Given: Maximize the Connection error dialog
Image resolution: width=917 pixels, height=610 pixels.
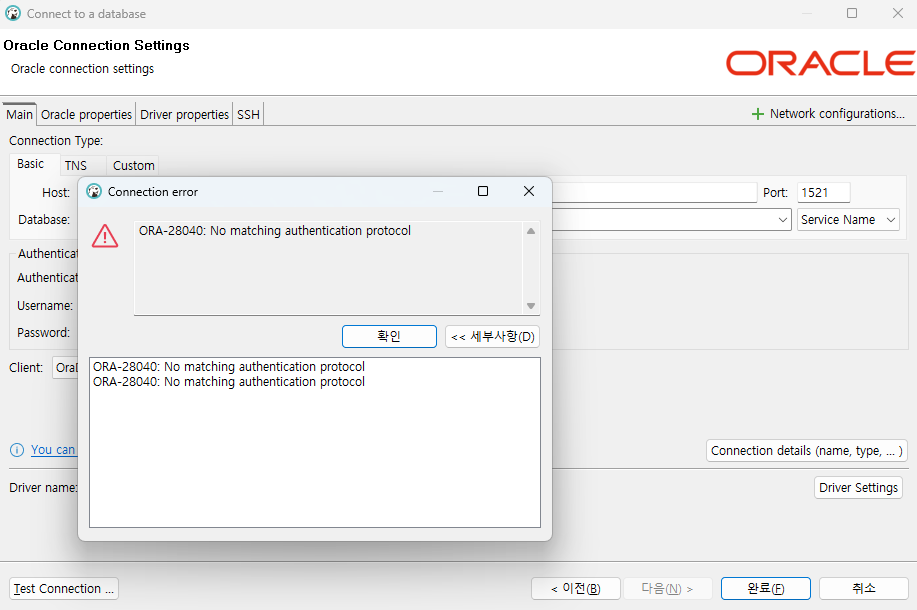Looking at the screenshot, I should 483,191.
